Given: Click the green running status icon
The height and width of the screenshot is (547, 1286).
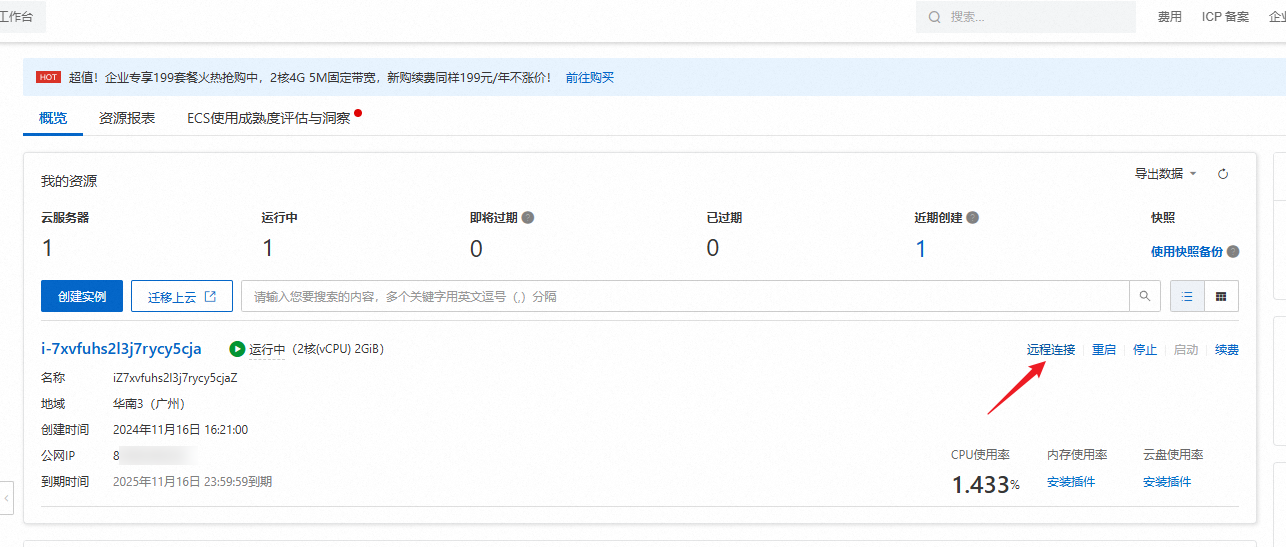Looking at the screenshot, I should pos(237,349).
